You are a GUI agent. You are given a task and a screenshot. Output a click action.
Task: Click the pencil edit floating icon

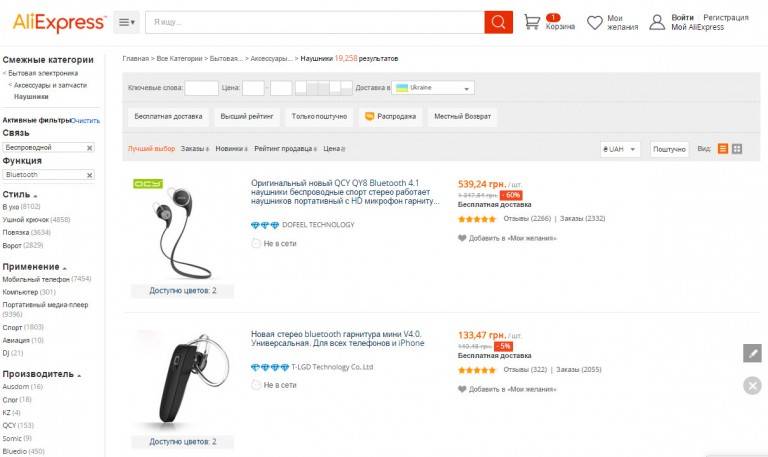tap(753, 353)
